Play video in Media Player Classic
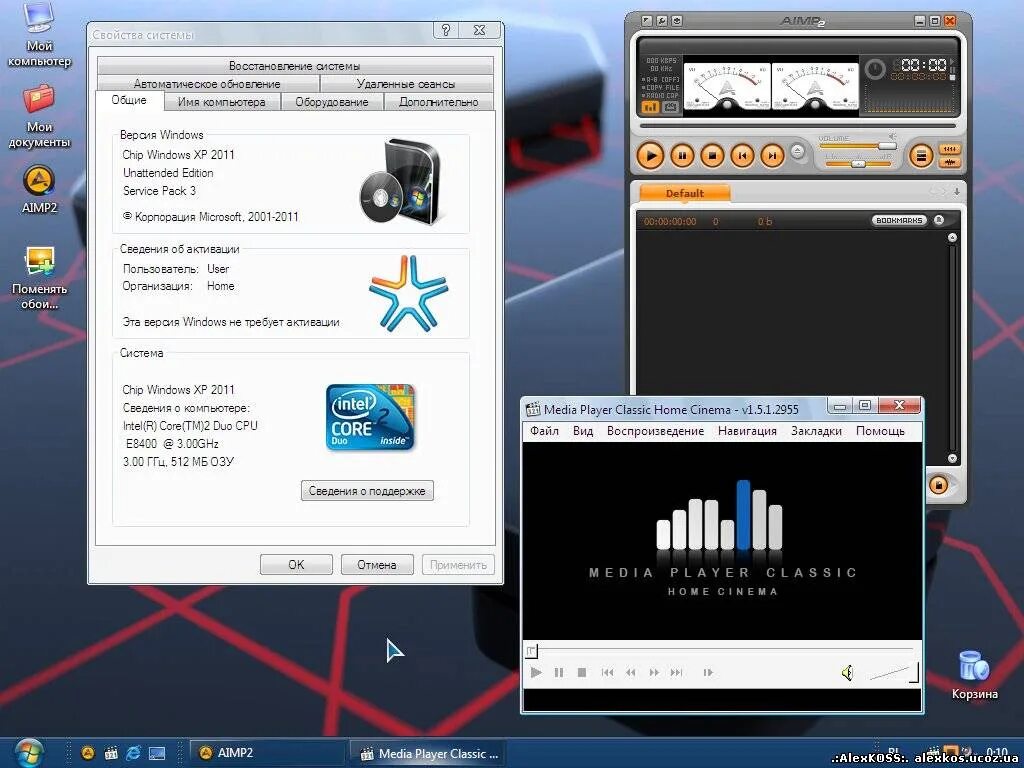1024x768 pixels. pos(536,673)
